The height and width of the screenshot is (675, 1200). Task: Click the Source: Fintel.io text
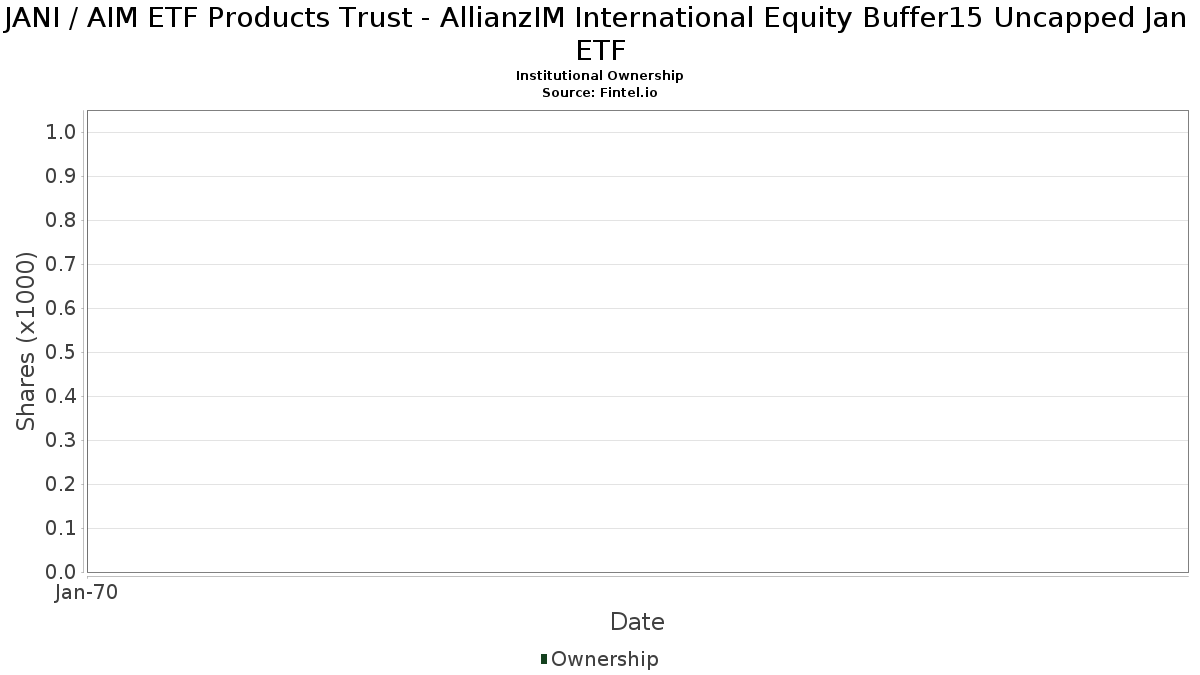pos(600,92)
